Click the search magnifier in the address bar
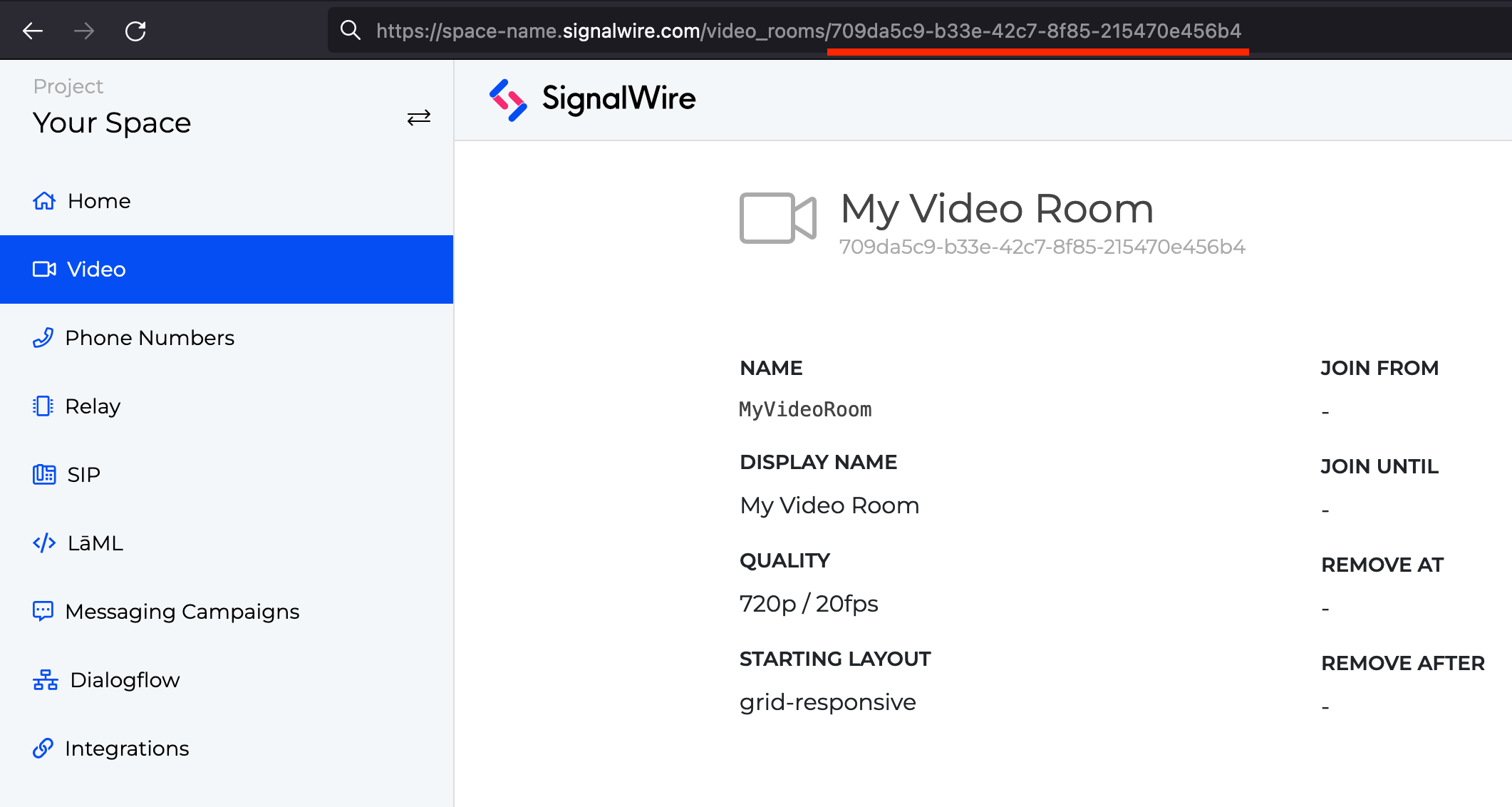This screenshot has height=807, width=1512. click(350, 30)
